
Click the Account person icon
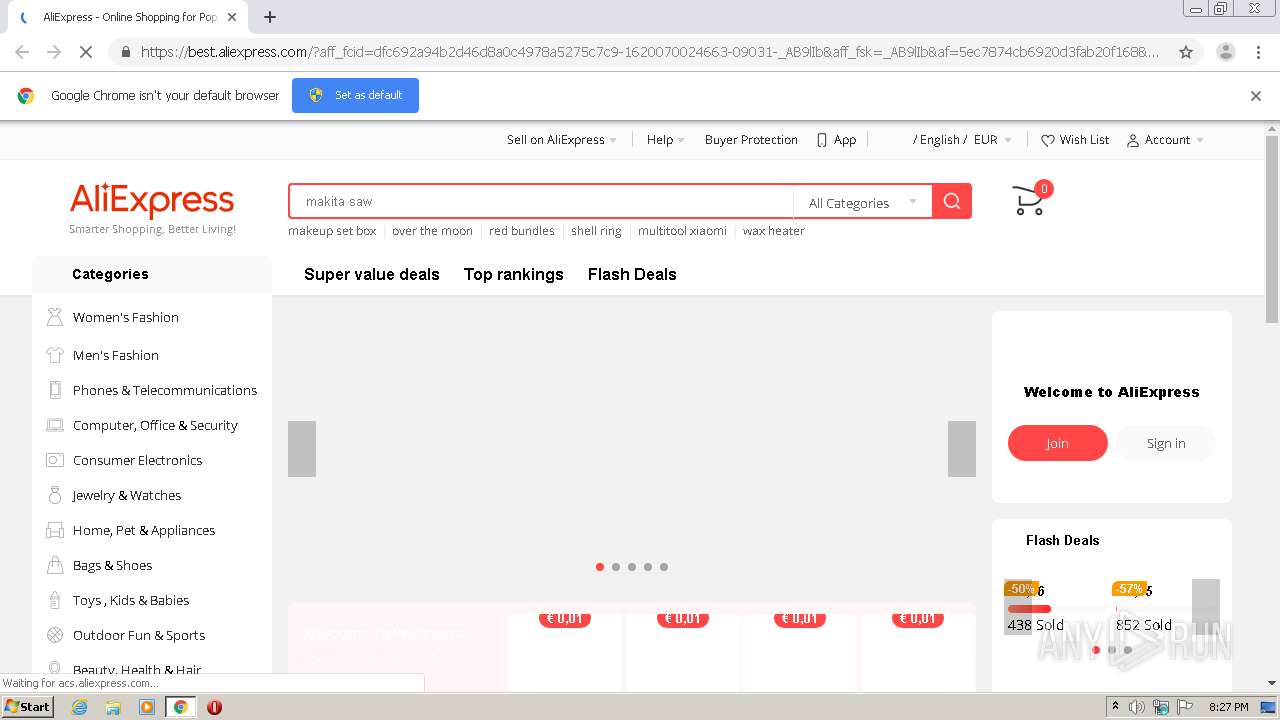[1132, 140]
